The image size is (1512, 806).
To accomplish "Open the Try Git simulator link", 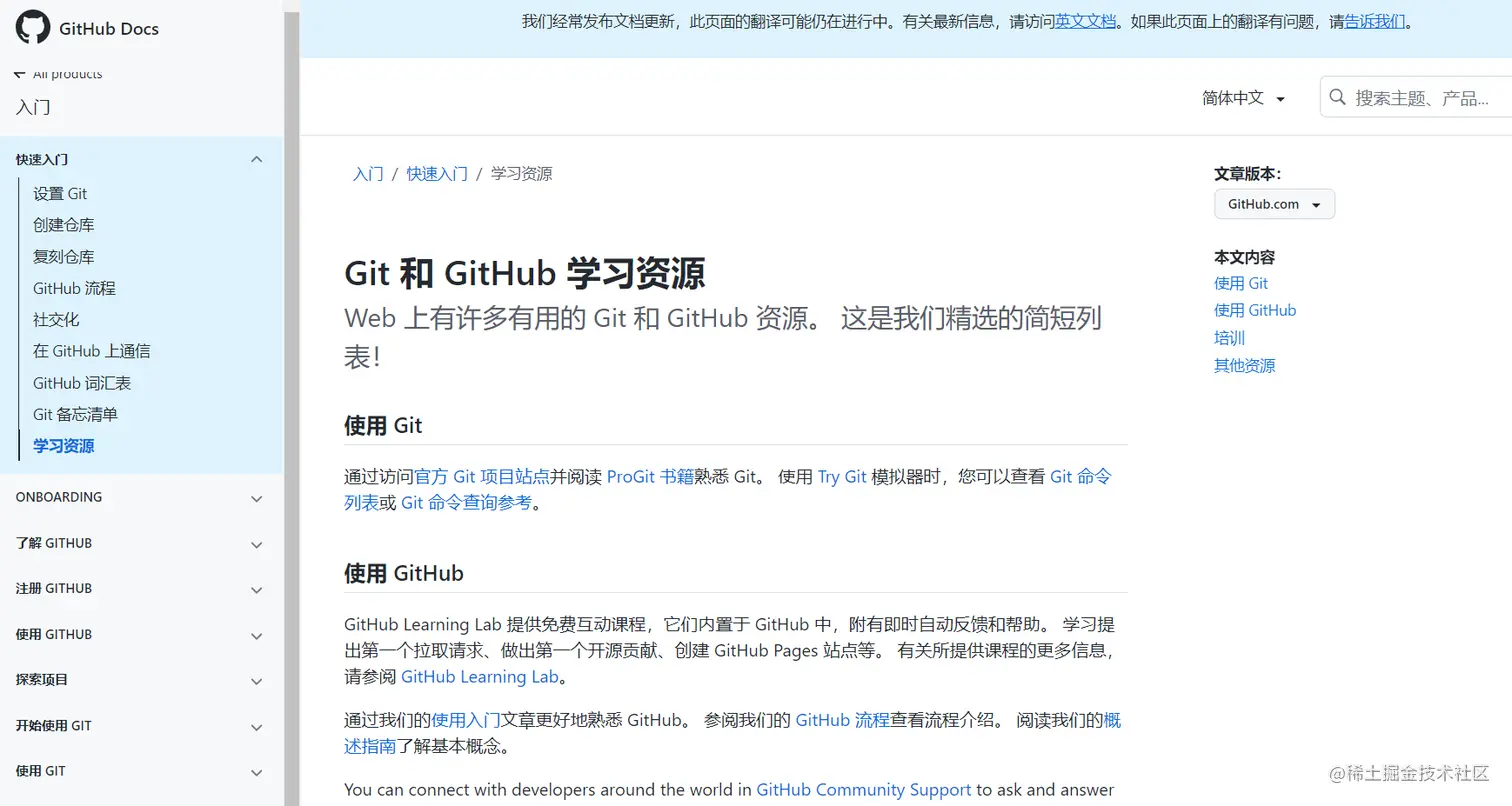I will coord(841,476).
